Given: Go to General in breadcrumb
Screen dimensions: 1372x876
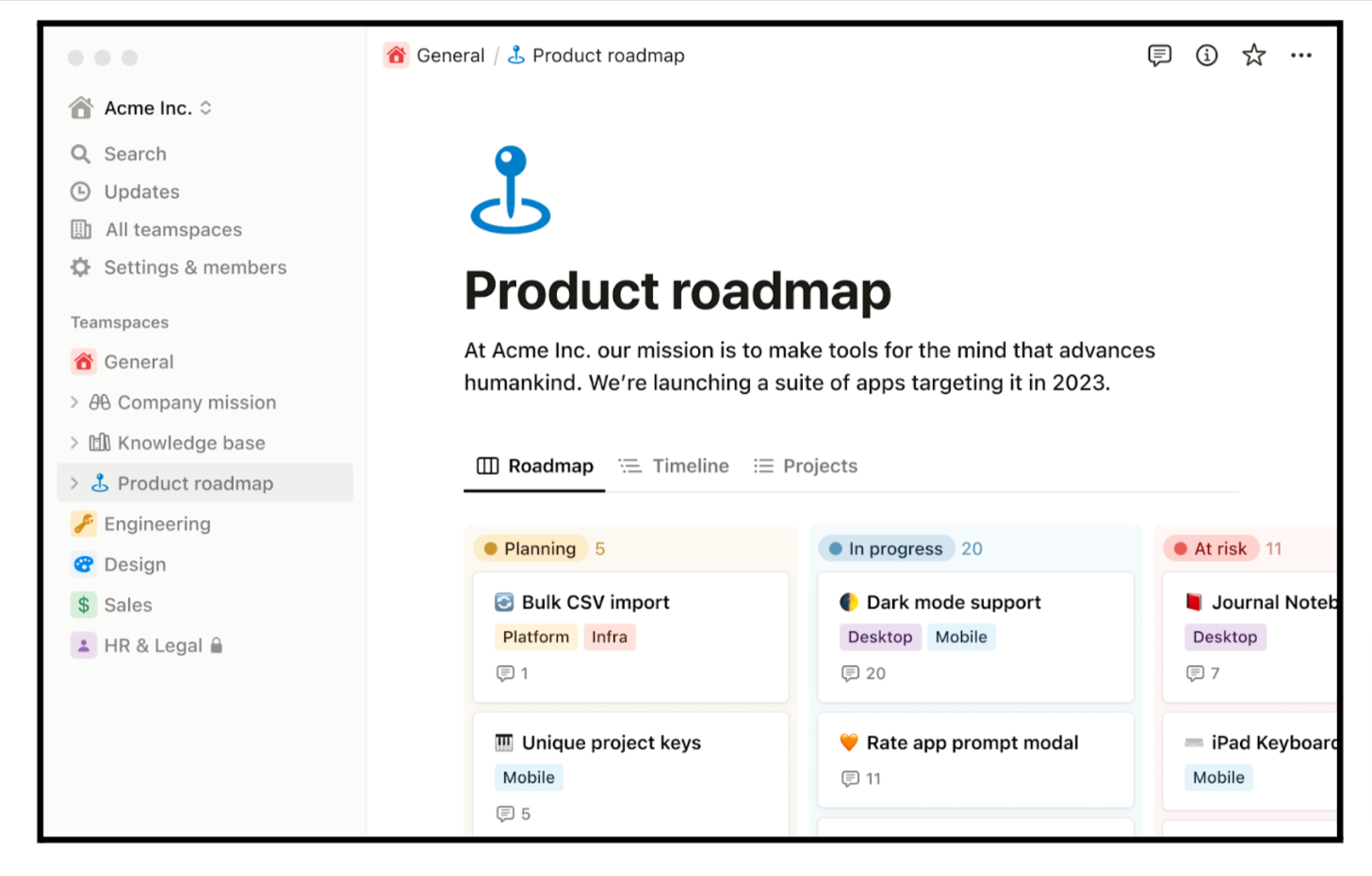Looking at the screenshot, I should [x=449, y=56].
